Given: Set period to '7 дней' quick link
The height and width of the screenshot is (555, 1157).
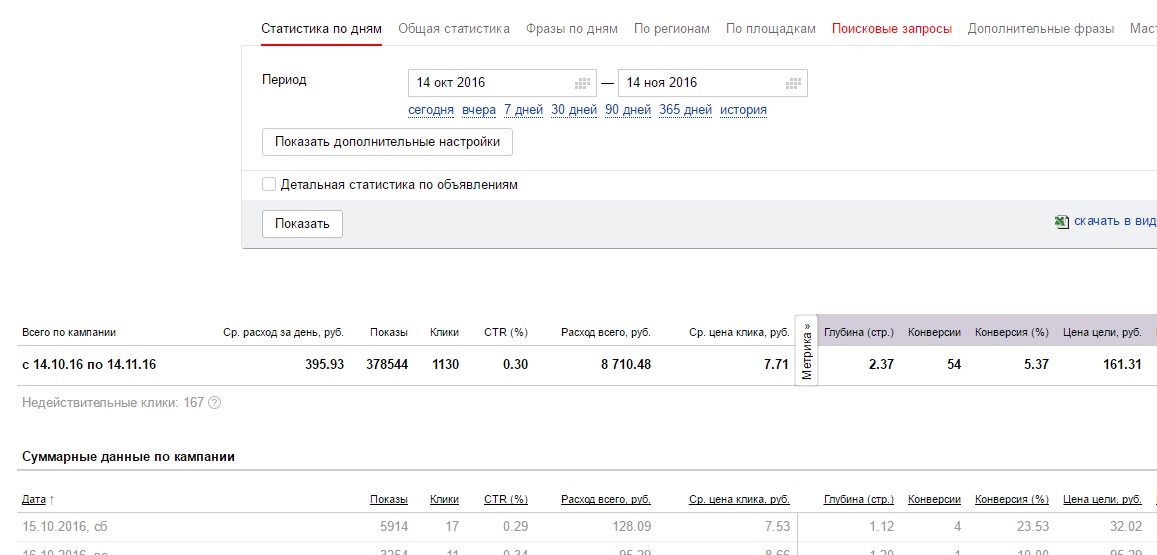Looking at the screenshot, I should click(x=523, y=110).
